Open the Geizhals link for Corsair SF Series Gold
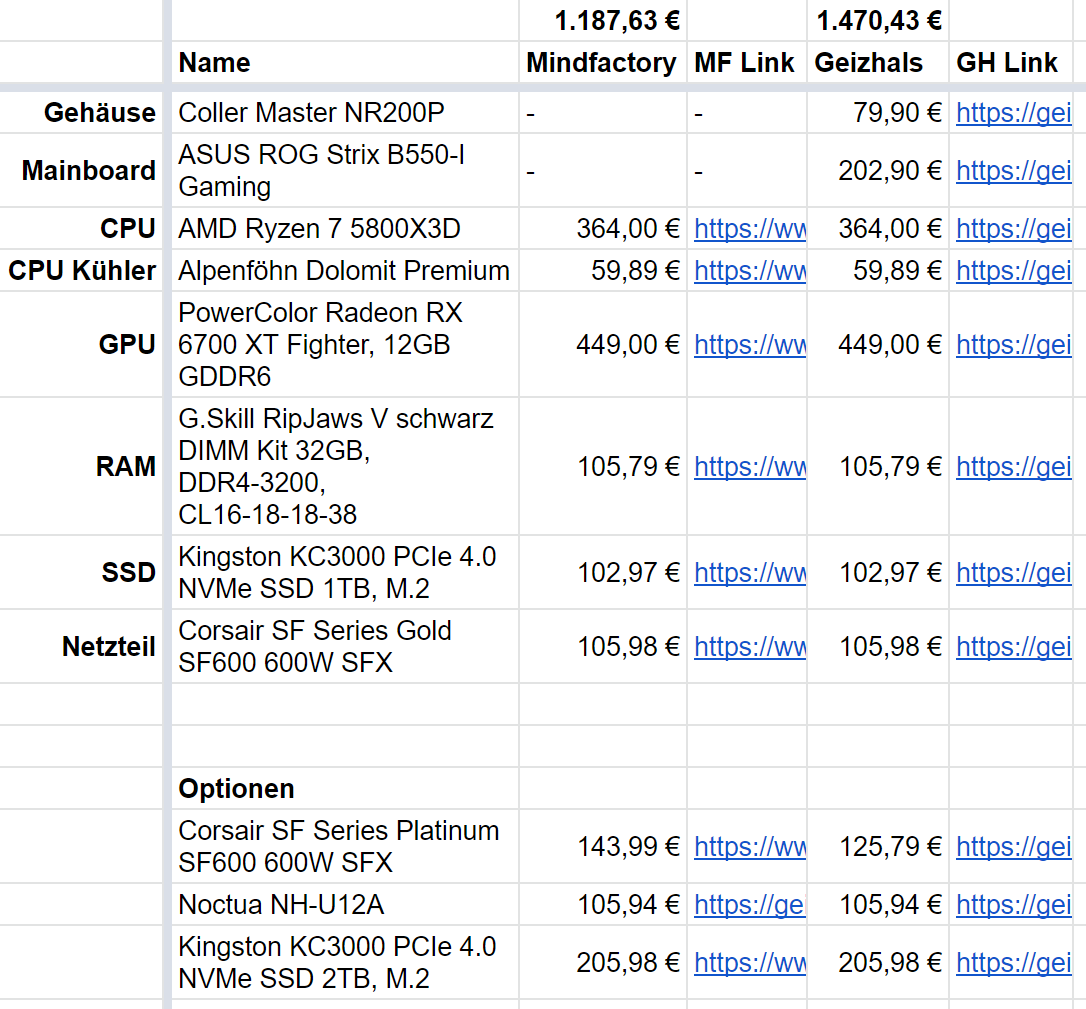This screenshot has width=1086, height=1009. click(x=1013, y=648)
